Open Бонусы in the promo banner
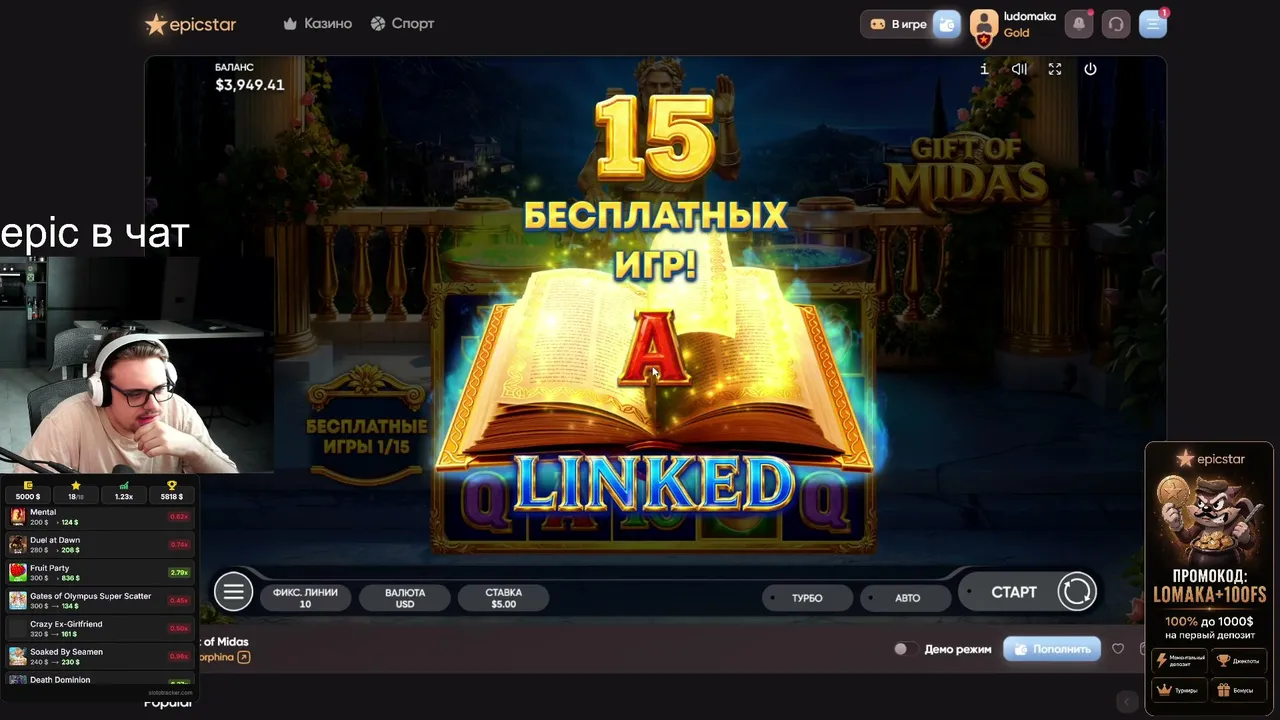1280x720 pixels. click(x=1238, y=689)
